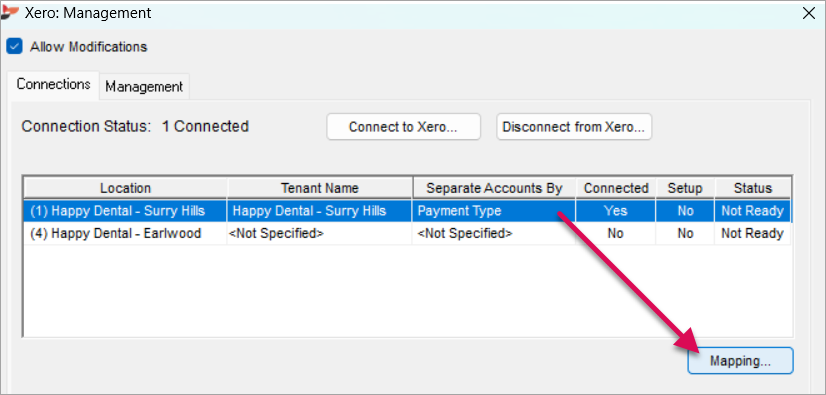This screenshot has height=395, width=826.
Task: Switch to the Management tab
Action: click(x=144, y=86)
